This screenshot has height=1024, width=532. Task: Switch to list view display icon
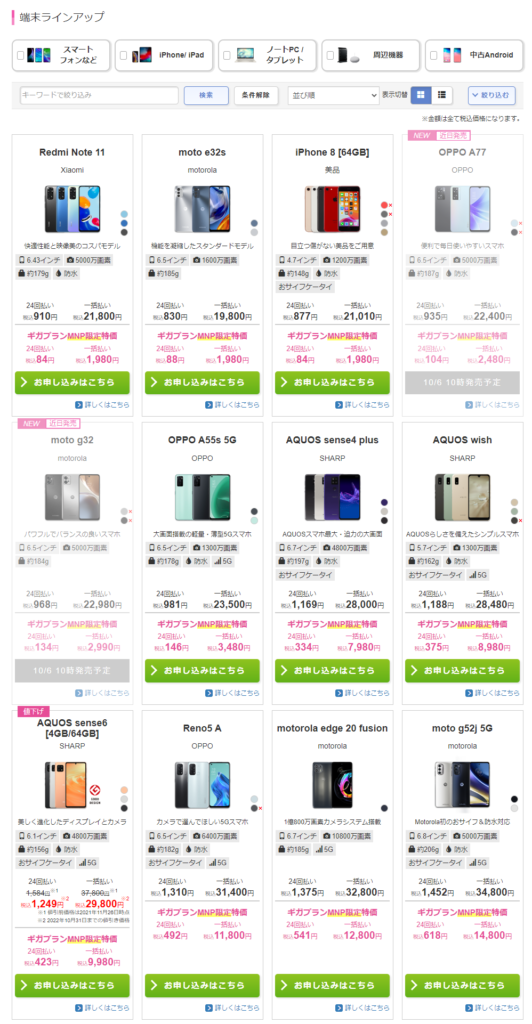(x=442, y=95)
